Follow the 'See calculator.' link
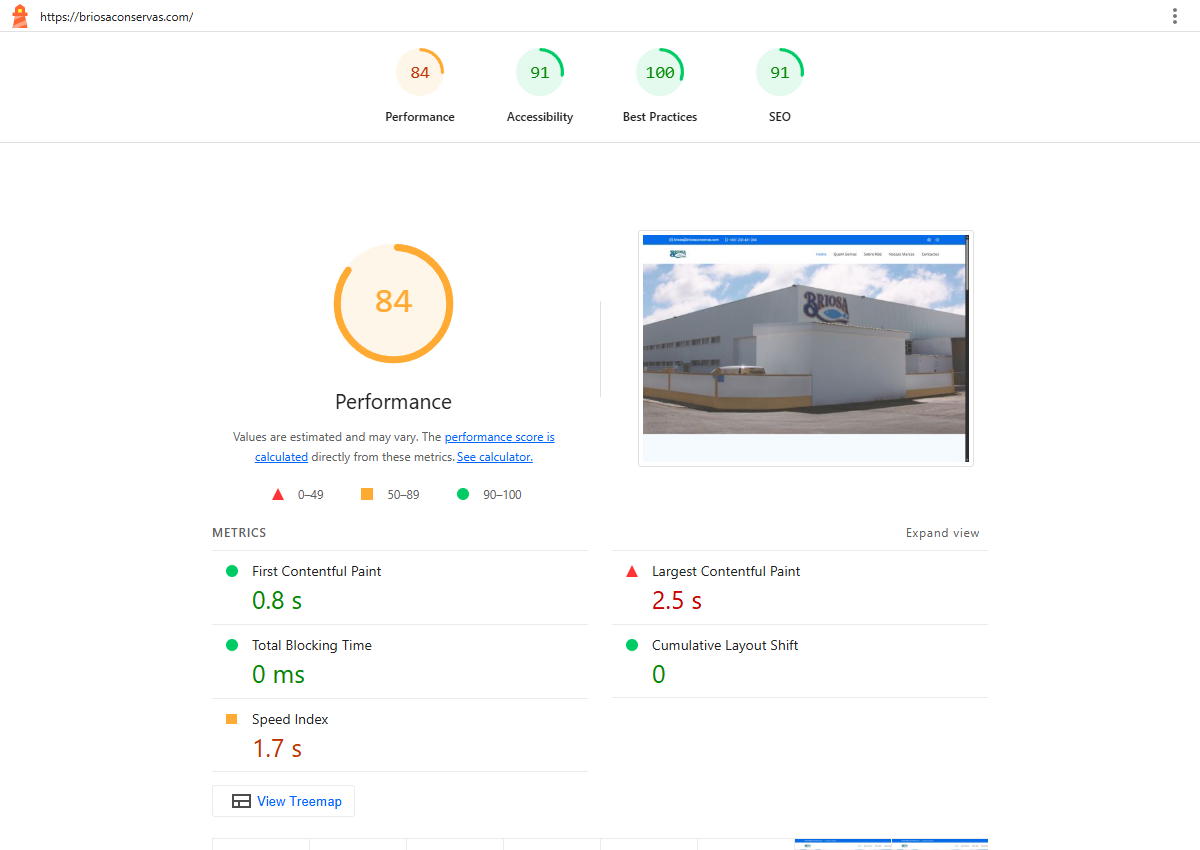The height and width of the screenshot is (850, 1200). pyautogui.click(x=495, y=457)
